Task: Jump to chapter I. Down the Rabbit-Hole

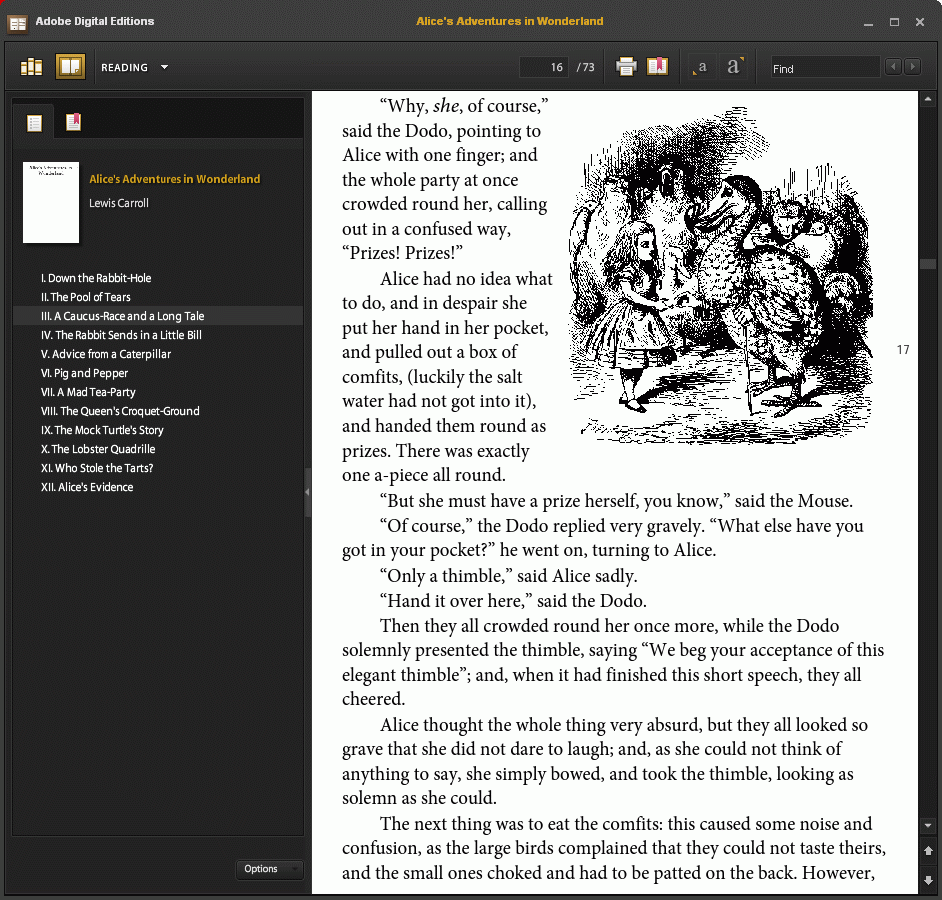Action: click(96, 278)
